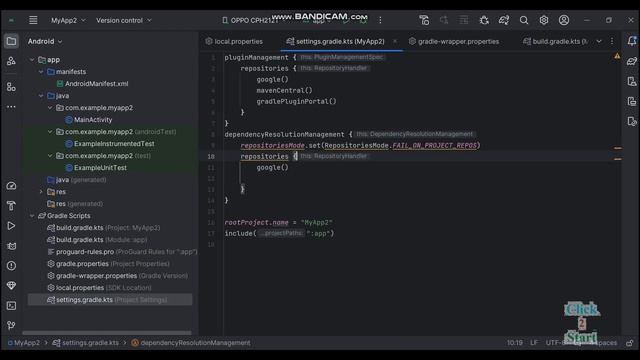The width and height of the screenshot is (640, 360).
Task: Collapse com.example.myapp2 (androidTest) package
Action: 50,132
